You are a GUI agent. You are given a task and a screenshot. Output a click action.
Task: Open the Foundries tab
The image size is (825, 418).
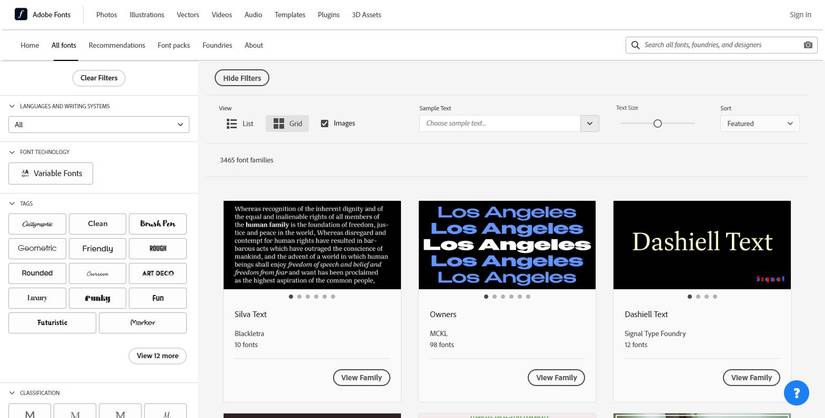click(217, 45)
